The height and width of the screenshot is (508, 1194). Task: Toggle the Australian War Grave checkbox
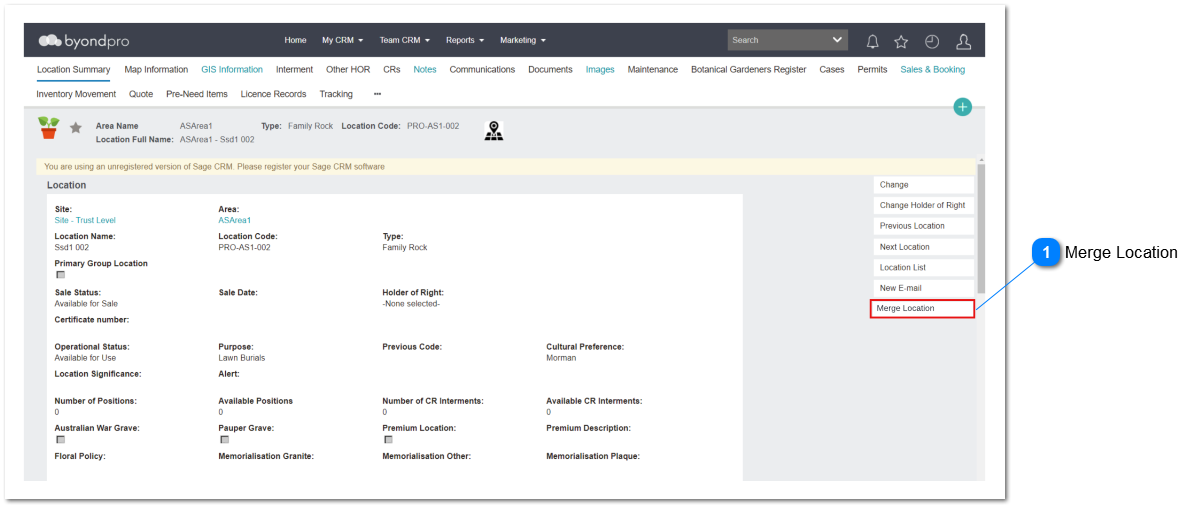(60, 439)
